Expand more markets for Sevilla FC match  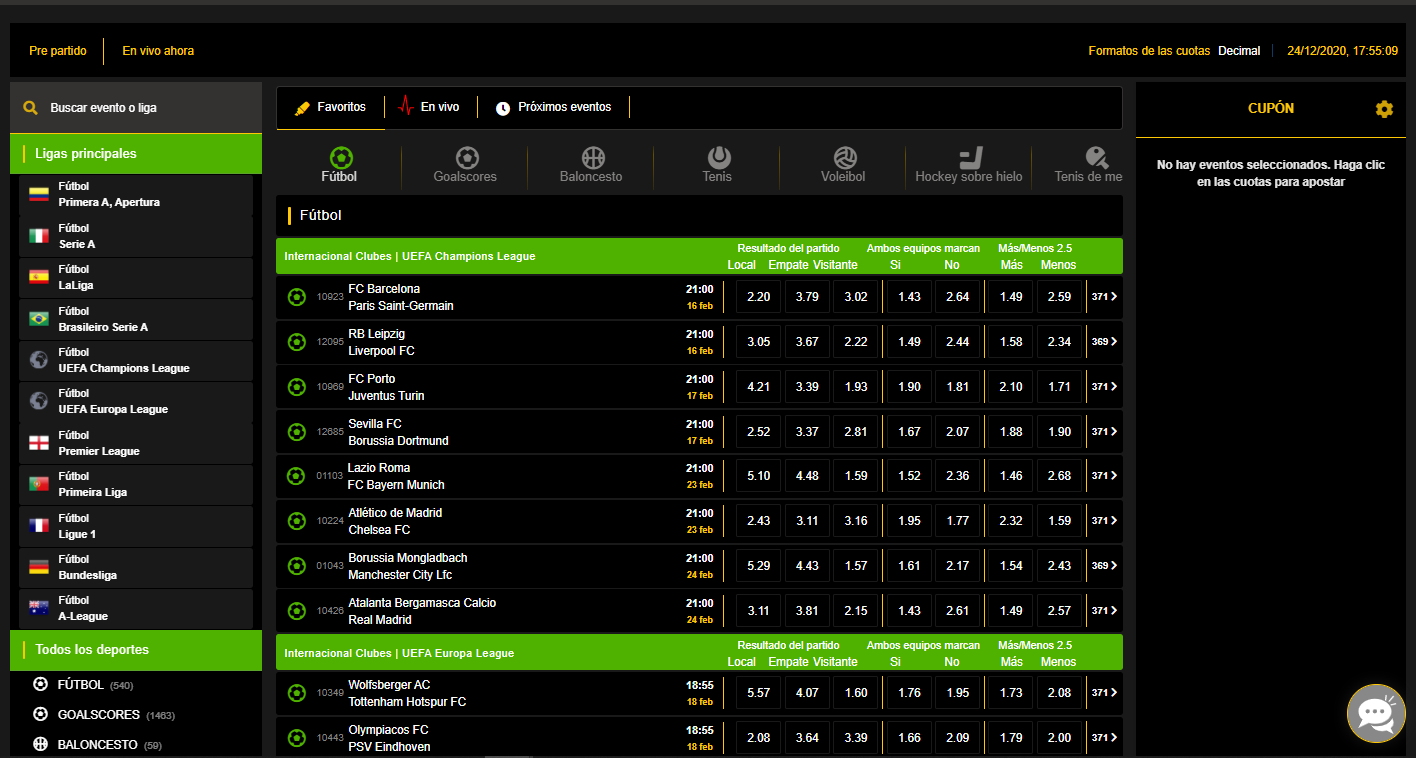pyautogui.click(x=1104, y=432)
